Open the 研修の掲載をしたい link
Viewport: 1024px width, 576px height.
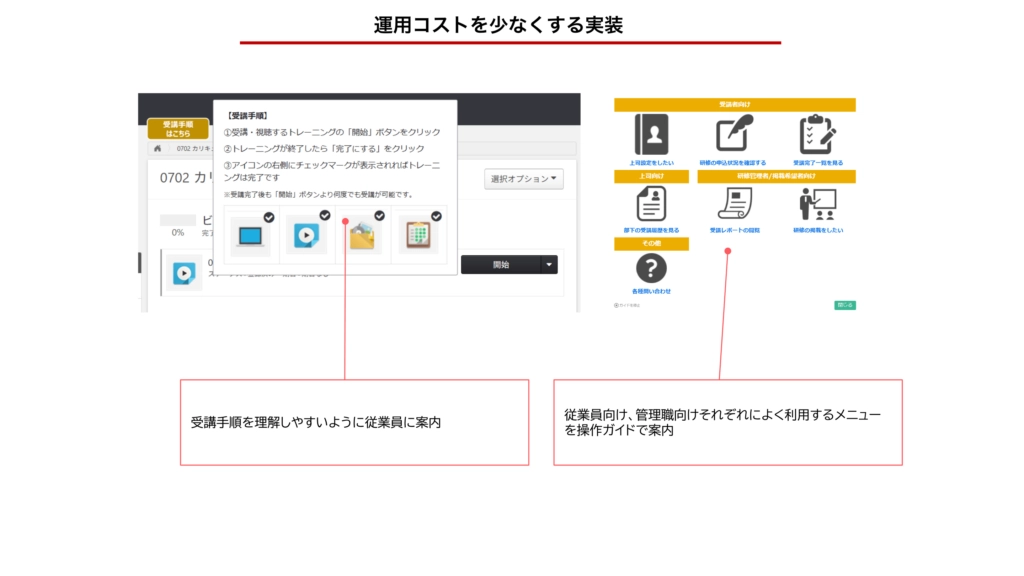coord(818,231)
